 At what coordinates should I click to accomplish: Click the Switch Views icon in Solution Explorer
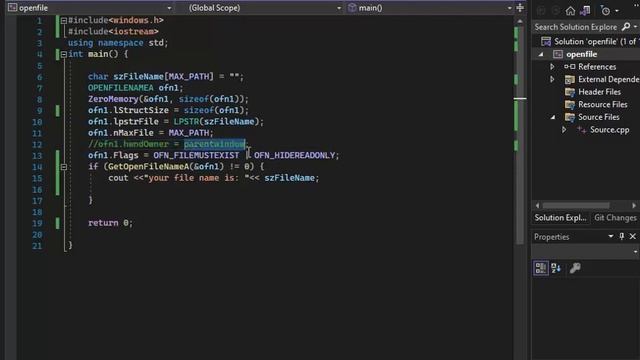tap(585, 11)
